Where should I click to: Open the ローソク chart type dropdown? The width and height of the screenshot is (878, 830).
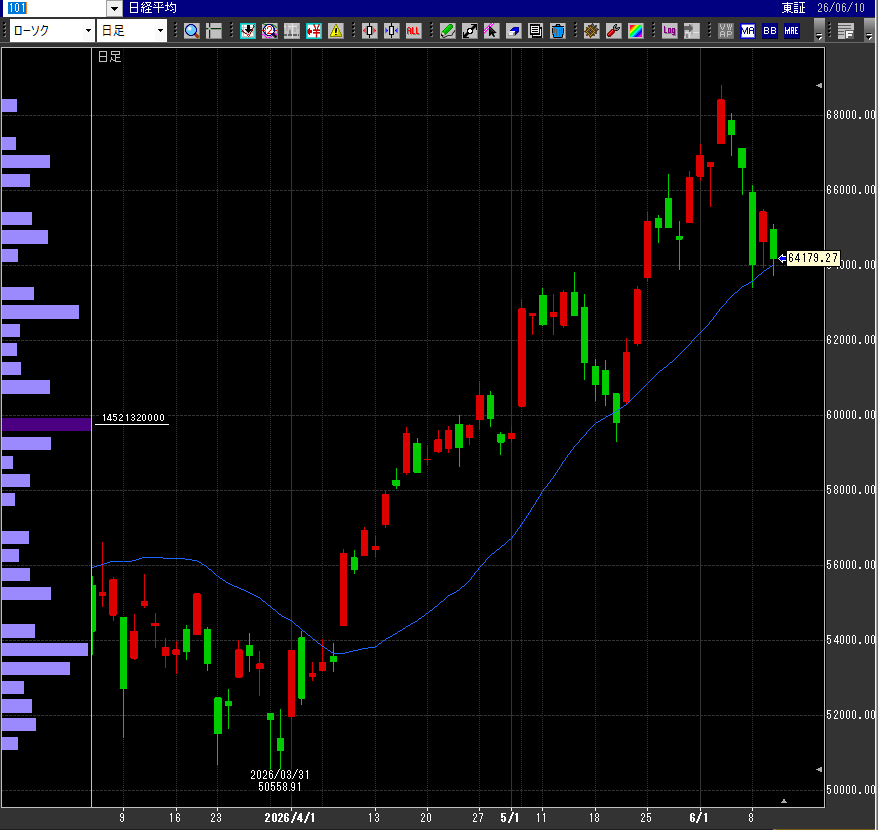pos(88,31)
